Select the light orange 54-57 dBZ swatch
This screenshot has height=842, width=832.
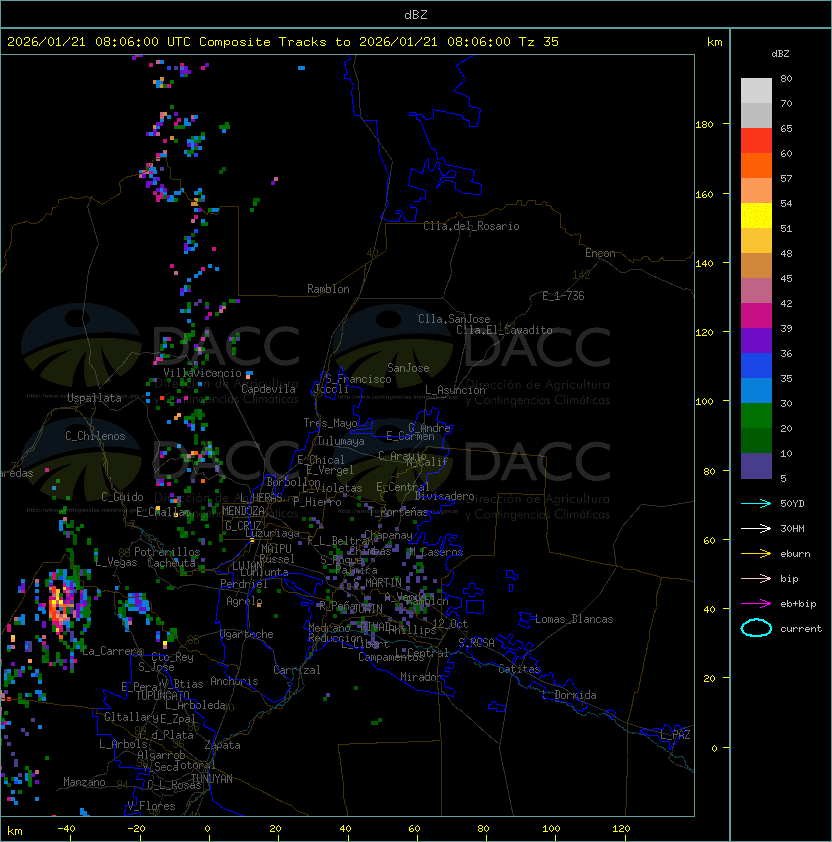pos(756,191)
